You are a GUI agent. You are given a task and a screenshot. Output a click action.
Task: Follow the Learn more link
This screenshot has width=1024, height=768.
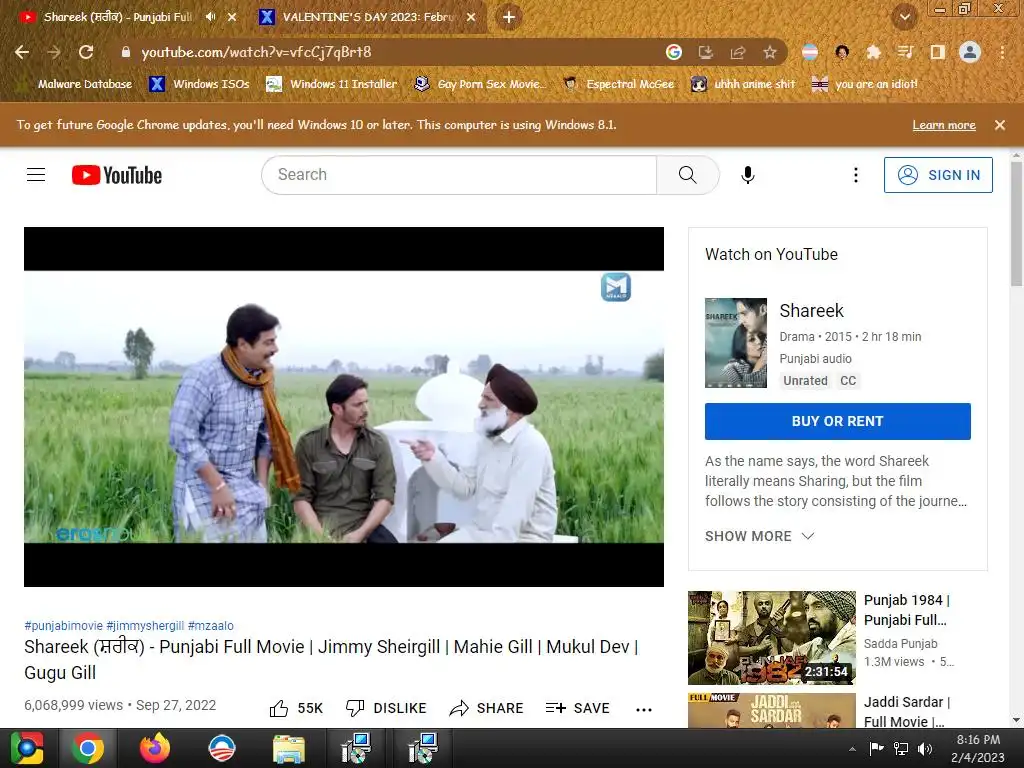pos(944,125)
